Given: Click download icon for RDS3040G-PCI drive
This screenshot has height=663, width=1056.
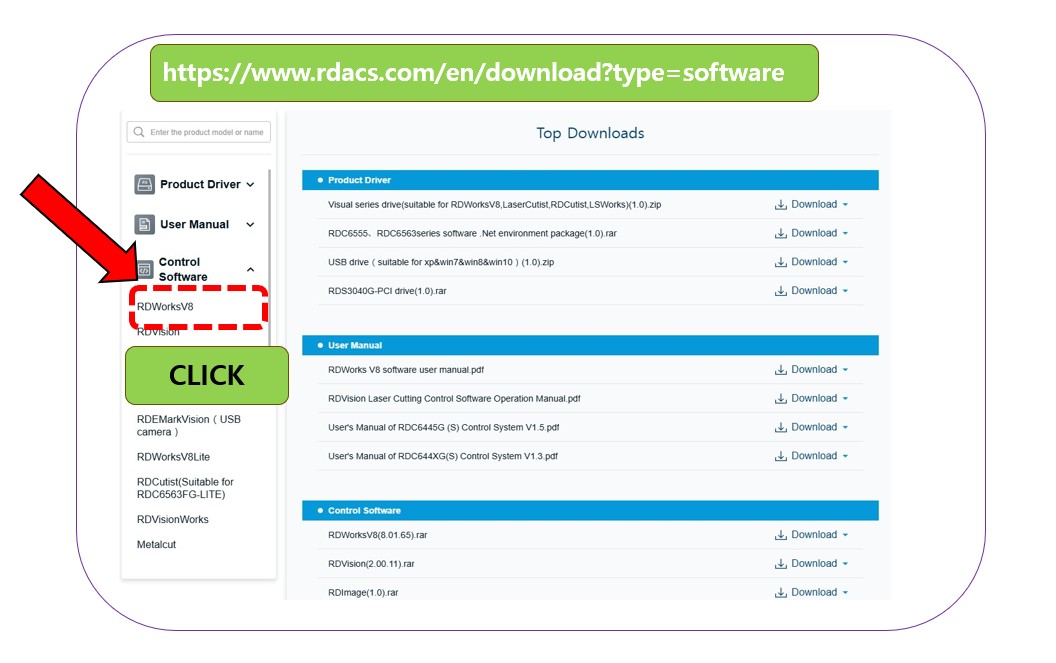Looking at the screenshot, I should 780,291.
